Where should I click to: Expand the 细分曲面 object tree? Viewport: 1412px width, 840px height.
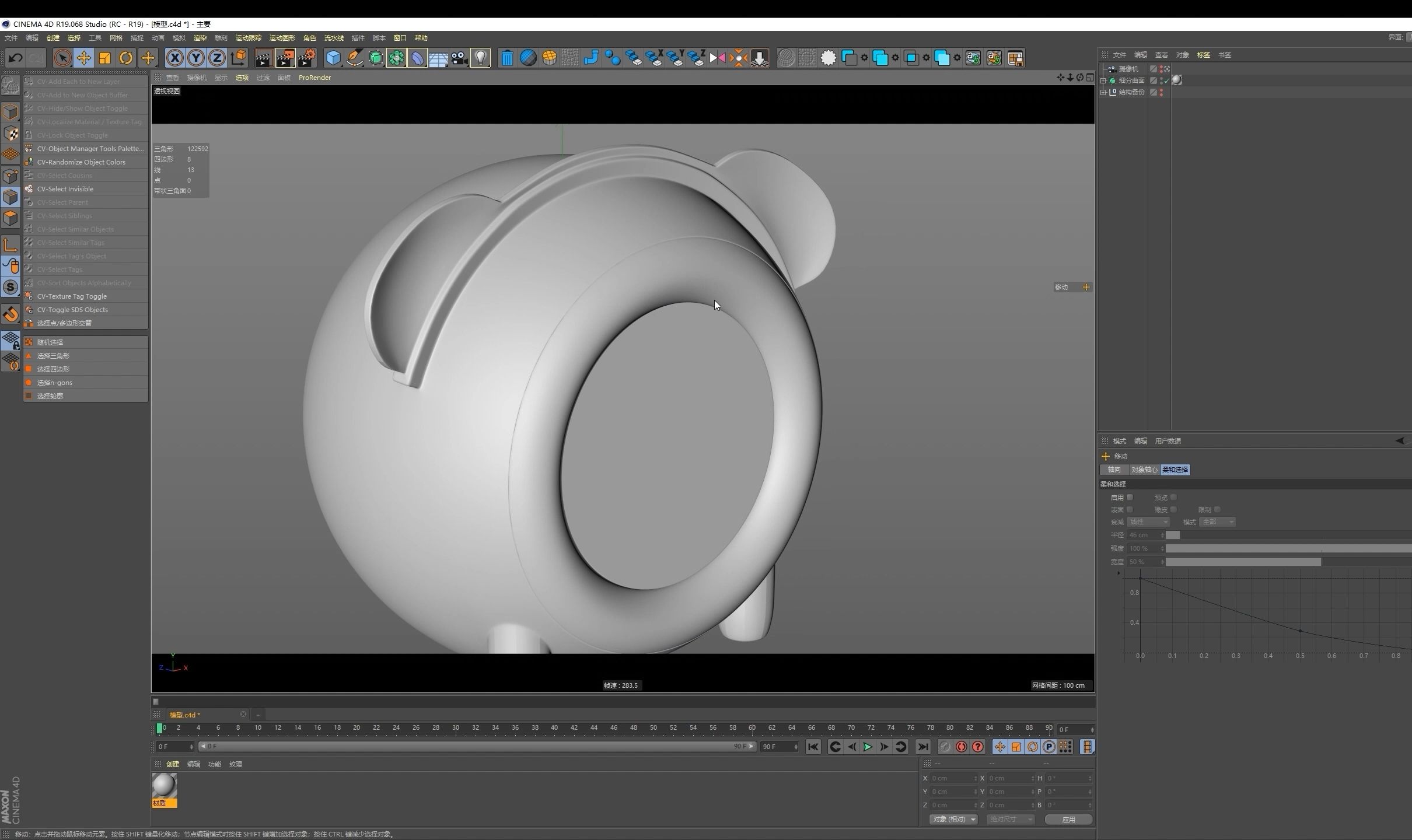click(x=1103, y=80)
